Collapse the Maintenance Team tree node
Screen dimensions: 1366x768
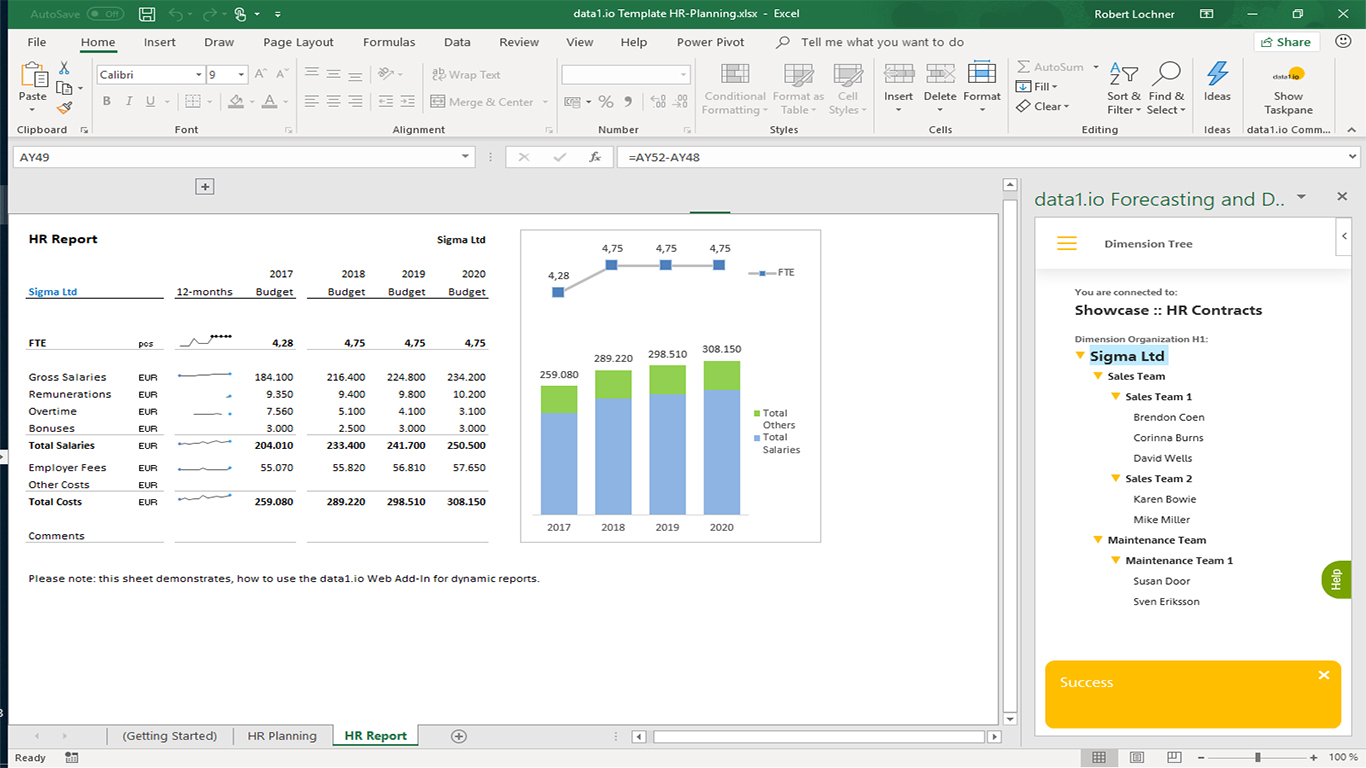1098,540
